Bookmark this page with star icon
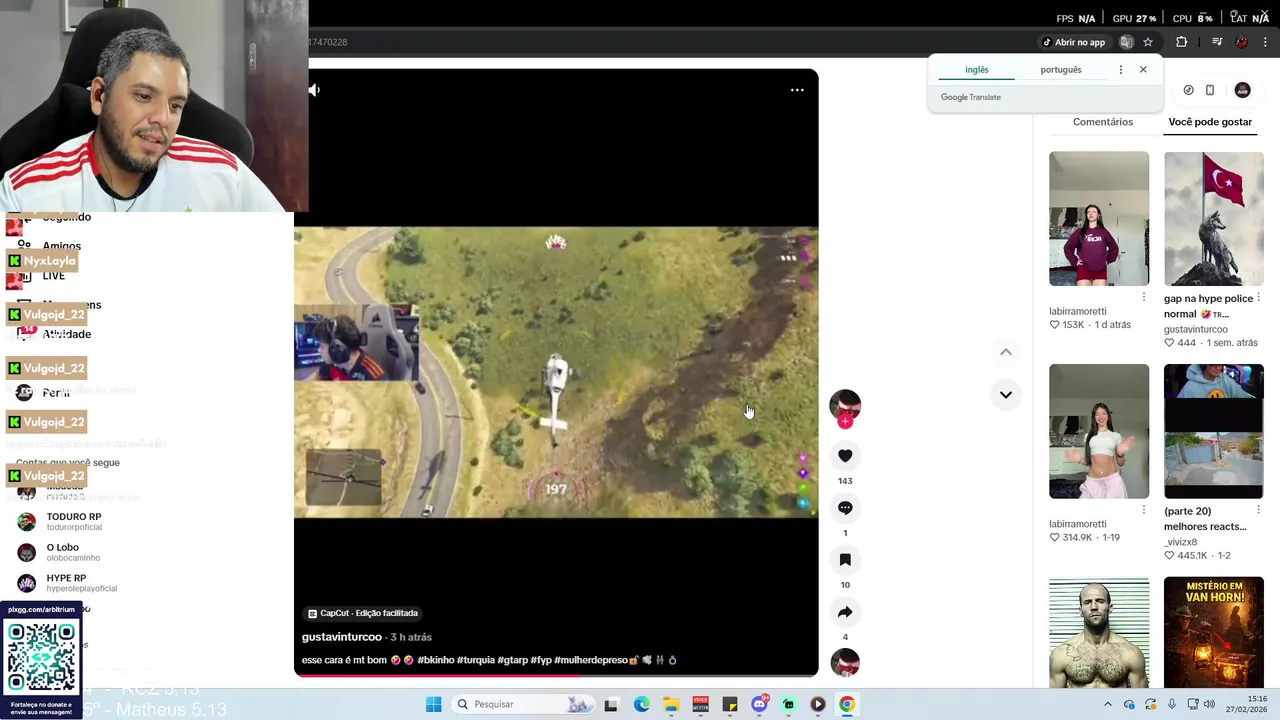Viewport: 1280px width, 720px height. point(1148,42)
